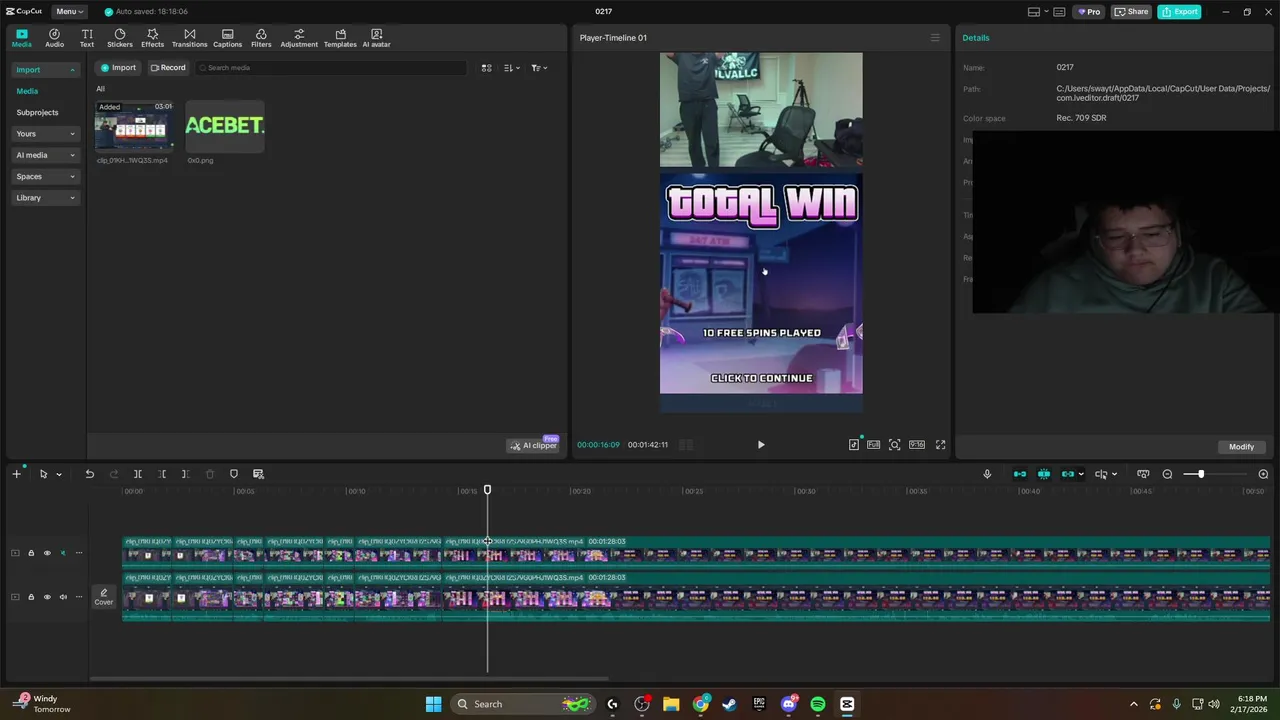Play the preview video
Viewport: 1280px width, 720px height.
click(761, 445)
